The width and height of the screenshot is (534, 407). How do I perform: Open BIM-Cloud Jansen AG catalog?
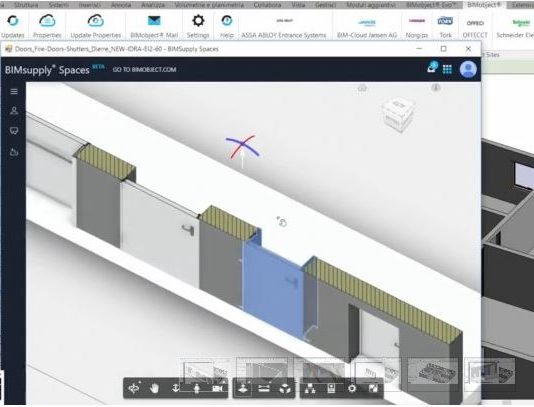(367, 27)
